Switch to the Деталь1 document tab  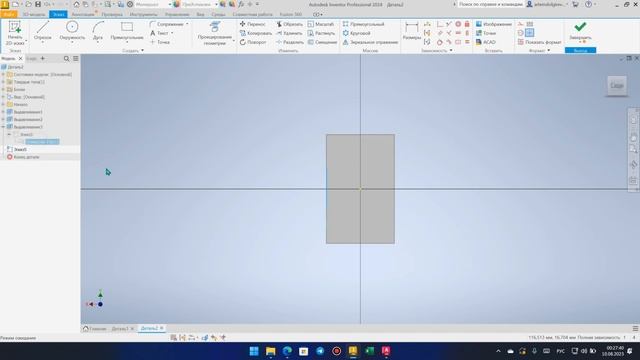120,329
